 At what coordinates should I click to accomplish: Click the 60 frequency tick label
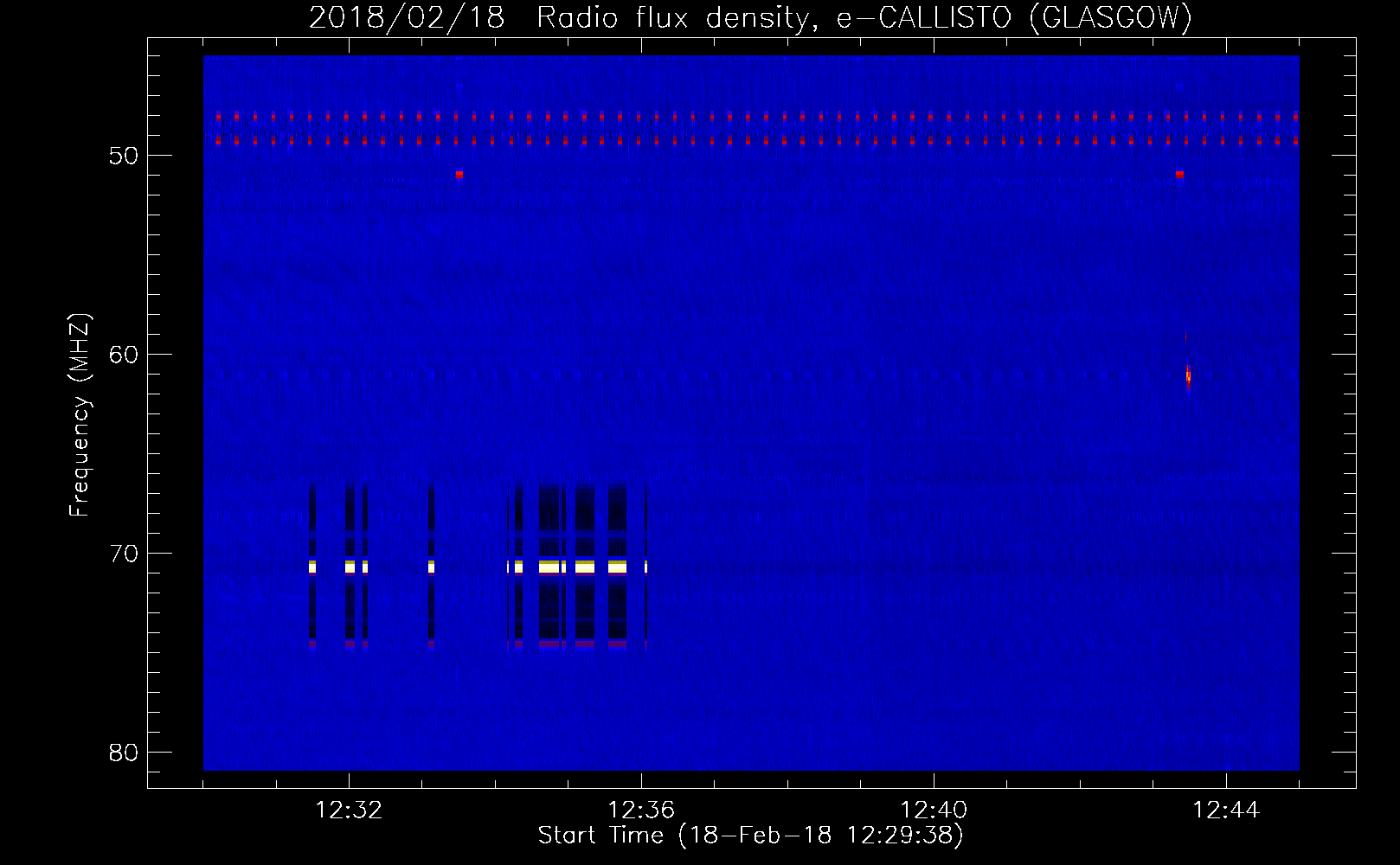124,355
